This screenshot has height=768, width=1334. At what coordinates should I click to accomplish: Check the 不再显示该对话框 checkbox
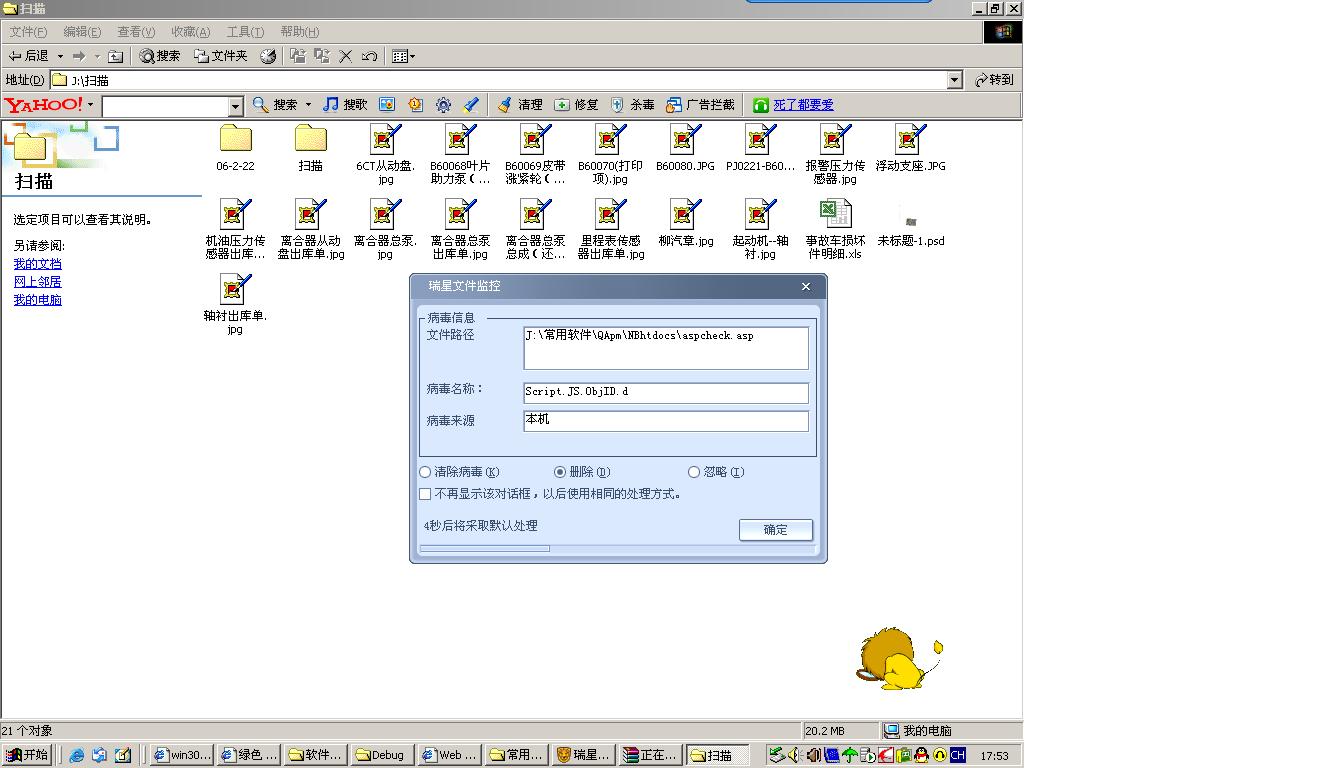coord(425,494)
